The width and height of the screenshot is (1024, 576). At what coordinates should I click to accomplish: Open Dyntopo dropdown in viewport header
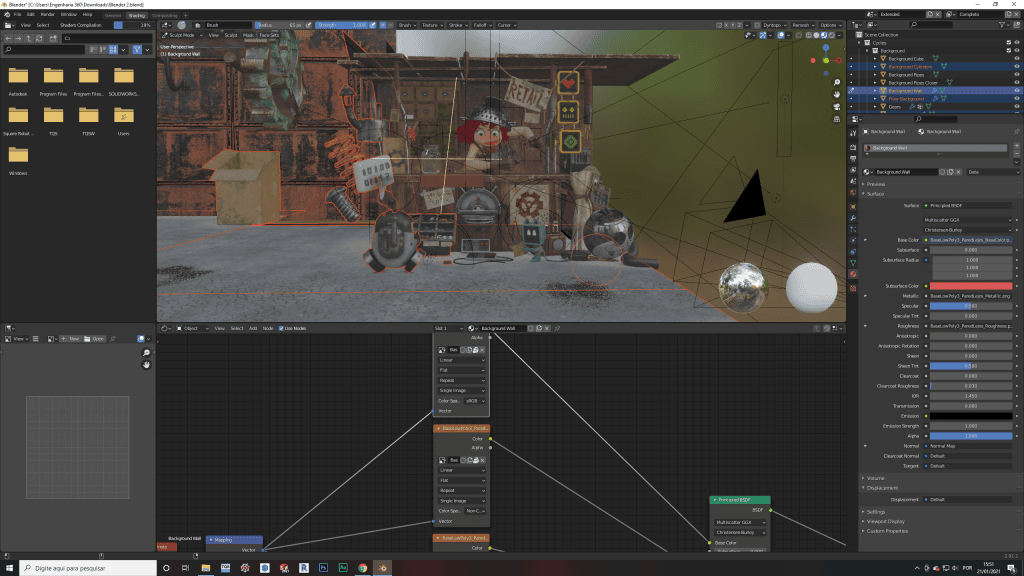(775, 25)
